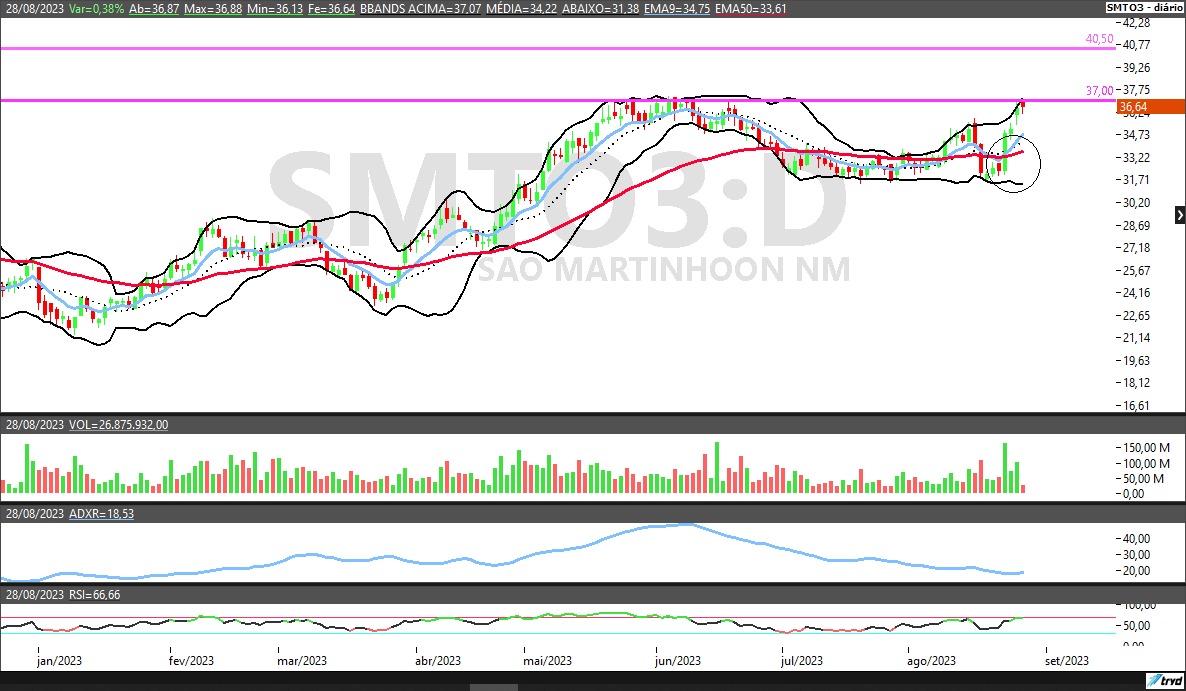1186x691 pixels.
Task: Click the 28/08/2023 date in chart header
Action: tap(35, 9)
